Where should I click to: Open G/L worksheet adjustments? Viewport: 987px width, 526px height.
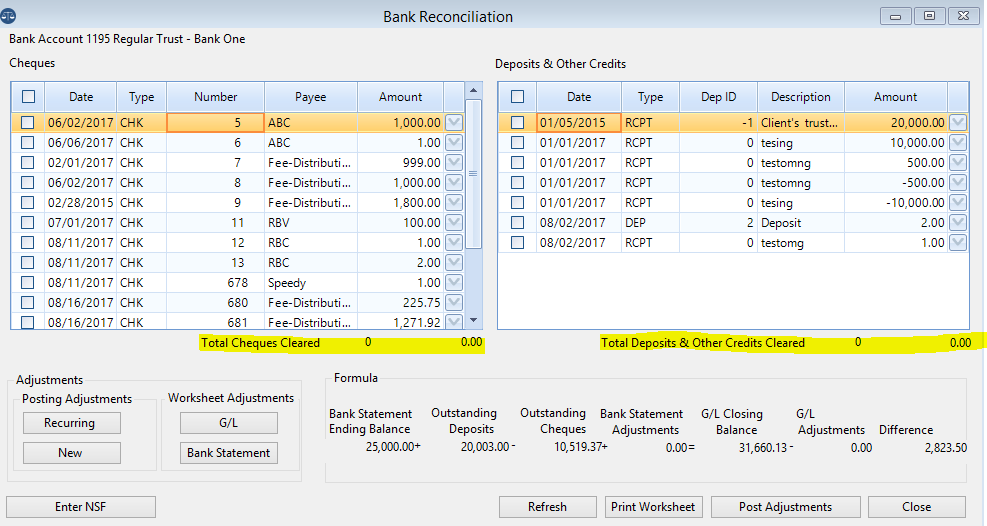point(228,423)
